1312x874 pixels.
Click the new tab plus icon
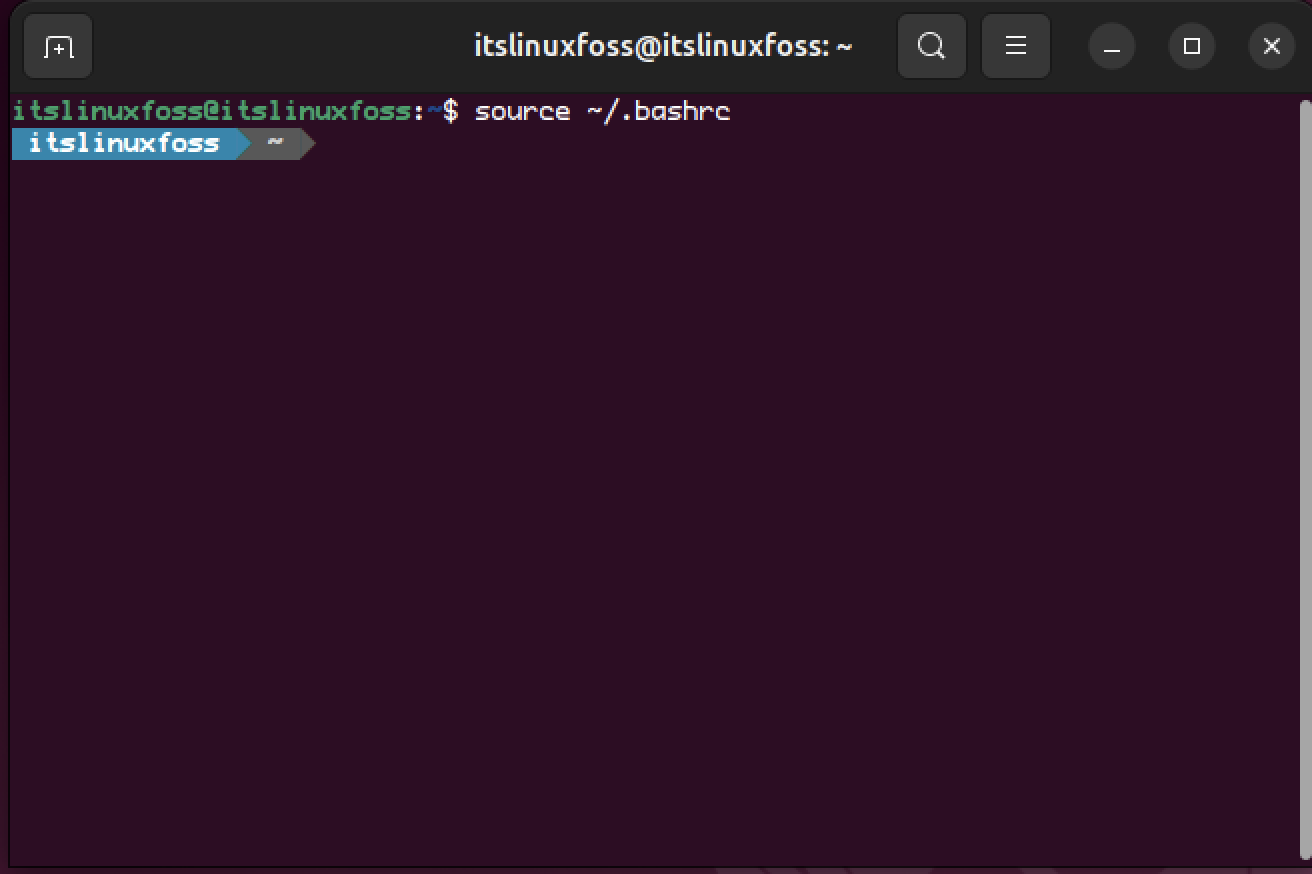coord(57,46)
